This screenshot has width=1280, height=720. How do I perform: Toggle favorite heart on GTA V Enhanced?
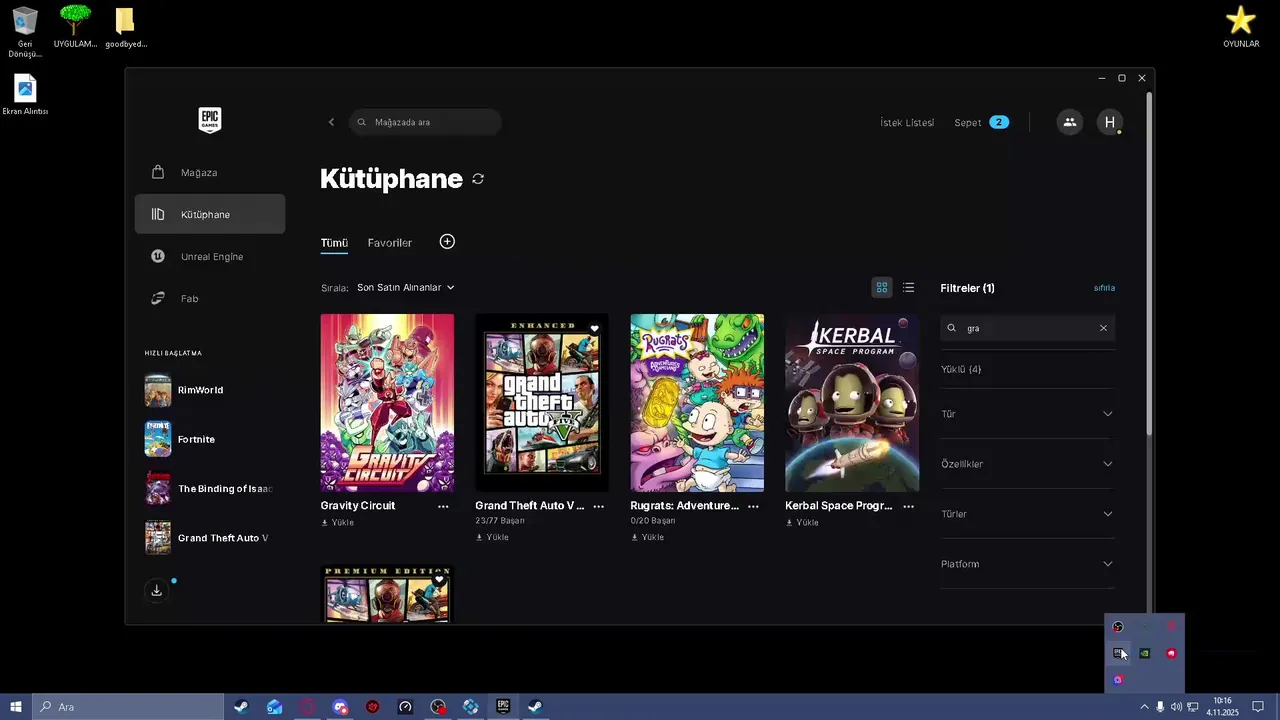pyautogui.click(x=594, y=329)
